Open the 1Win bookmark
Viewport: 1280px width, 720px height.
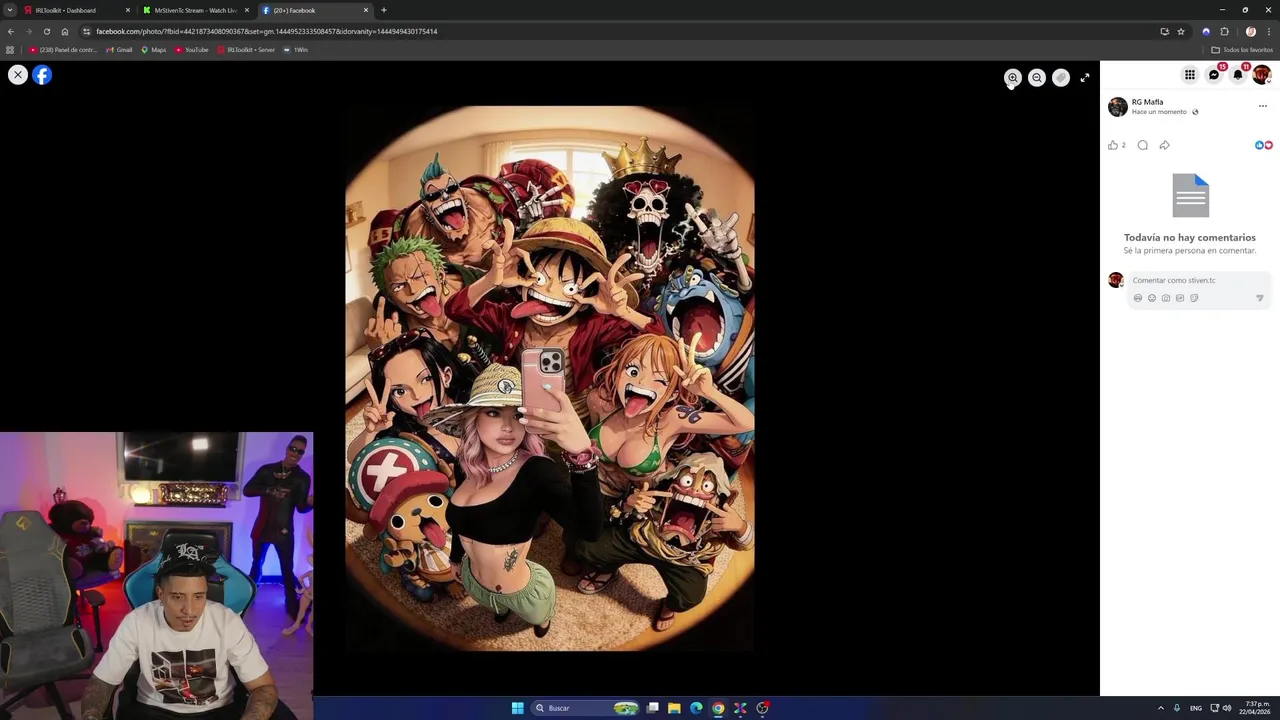tap(296, 49)
